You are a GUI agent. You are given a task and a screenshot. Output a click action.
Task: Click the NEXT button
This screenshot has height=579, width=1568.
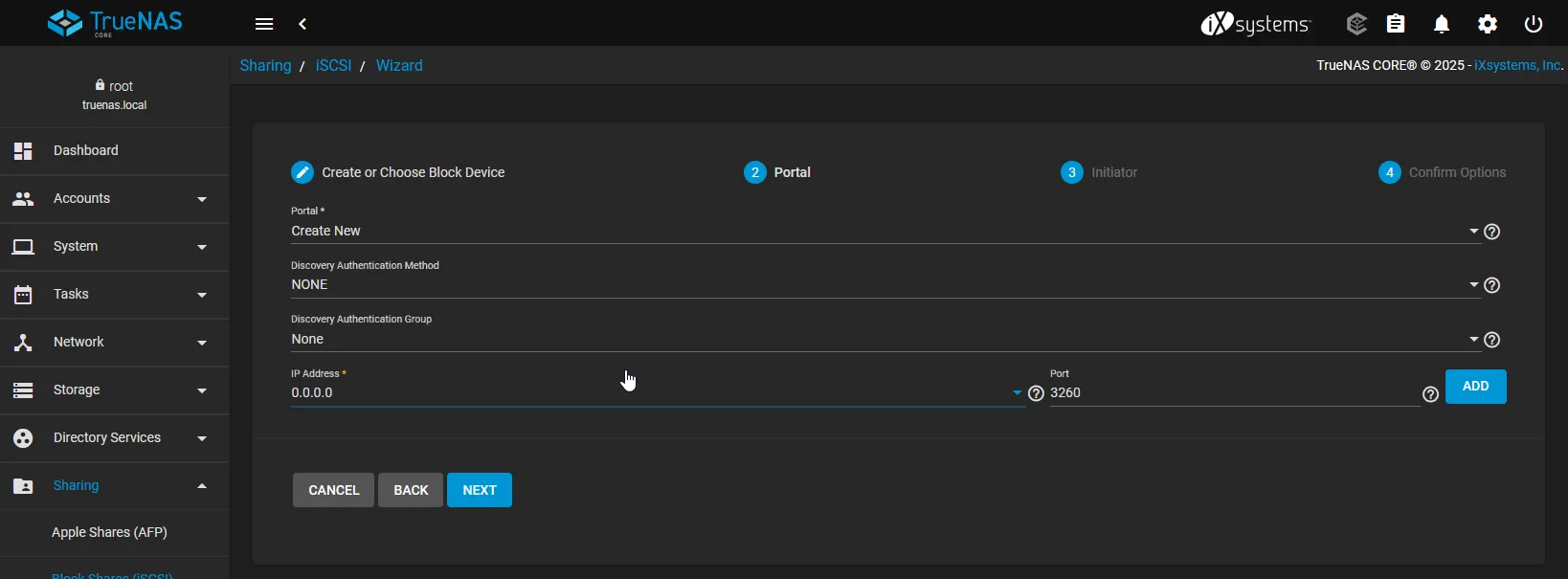(479, 490)
